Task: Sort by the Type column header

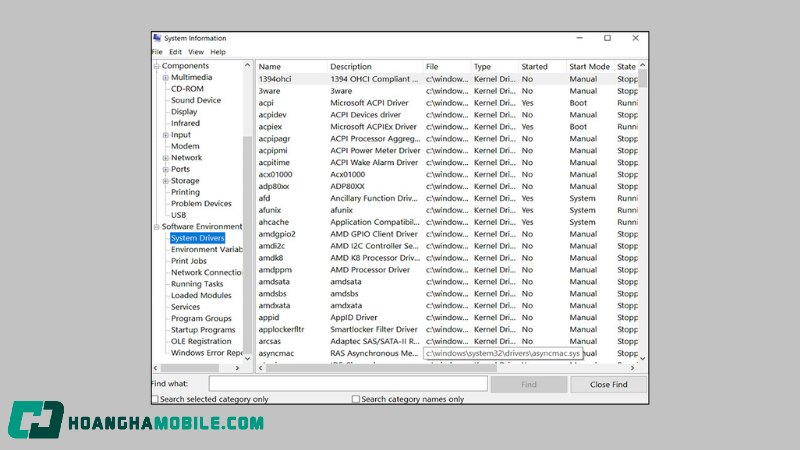Action: pyautogui.click(x=494, y=67)
